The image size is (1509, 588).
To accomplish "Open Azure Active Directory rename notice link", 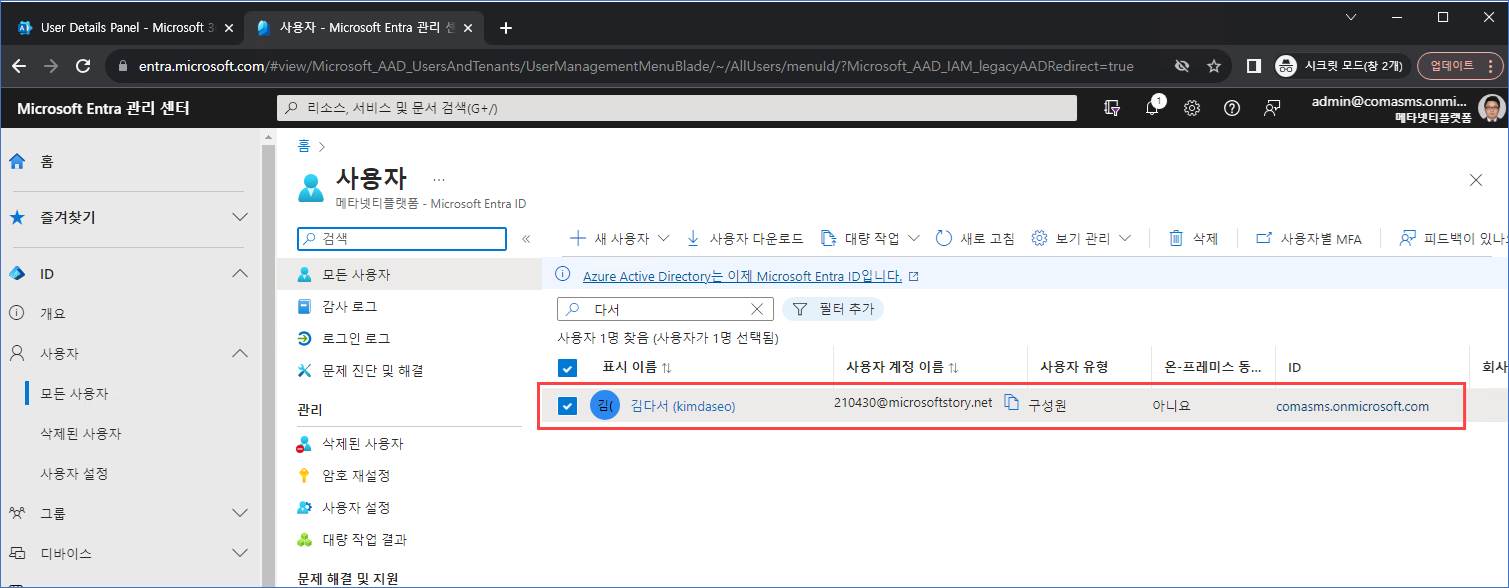I will pos(742,276).
